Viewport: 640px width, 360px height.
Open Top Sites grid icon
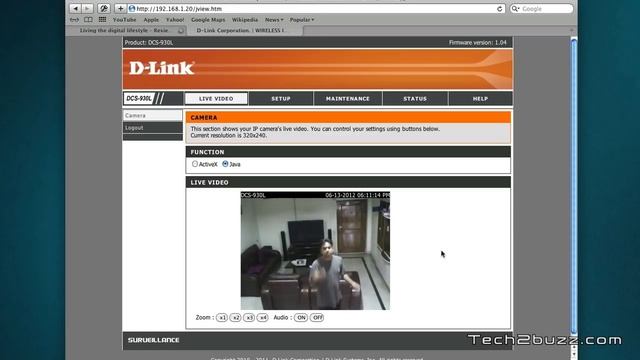pyautogui.click(x=102, y=20)
